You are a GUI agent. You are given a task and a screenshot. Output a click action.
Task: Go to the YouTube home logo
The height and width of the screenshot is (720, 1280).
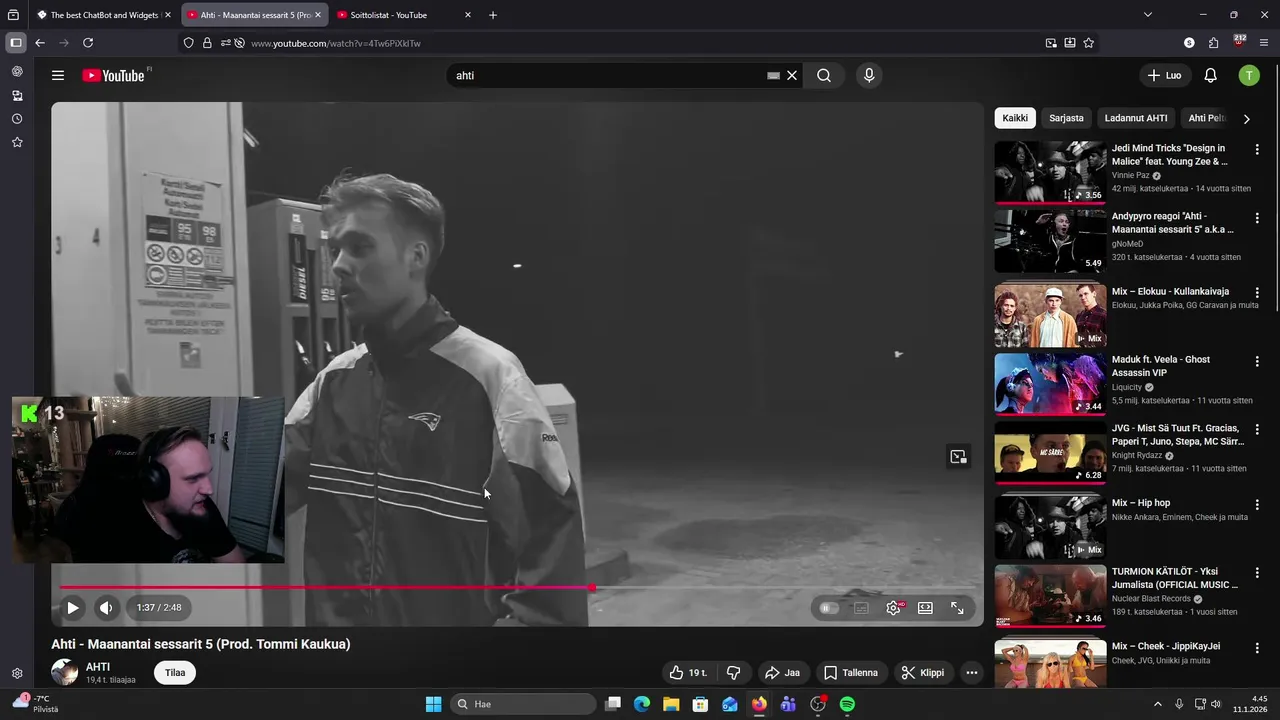[114, 75]
